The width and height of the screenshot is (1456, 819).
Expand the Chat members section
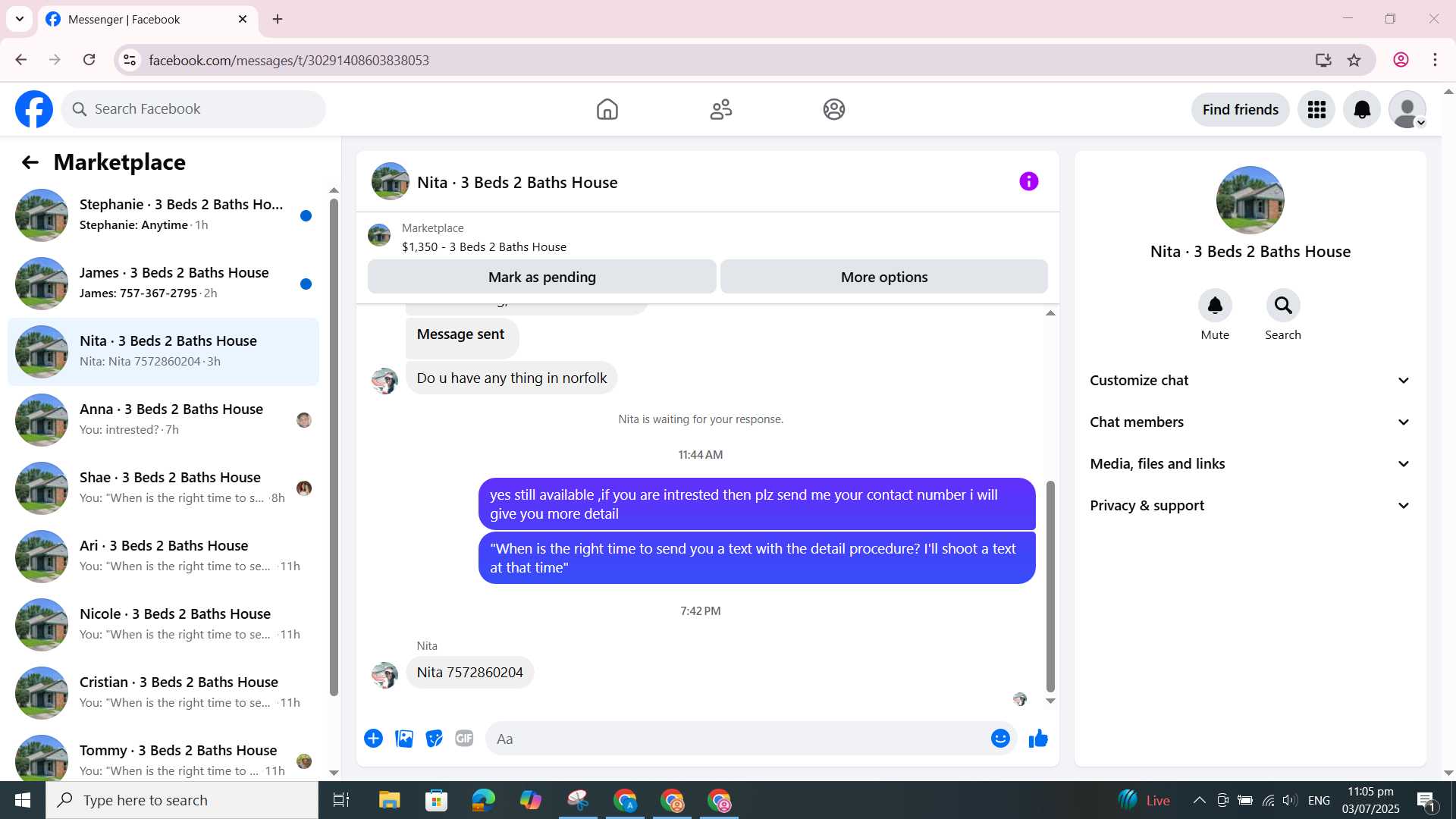point(1250,422)
